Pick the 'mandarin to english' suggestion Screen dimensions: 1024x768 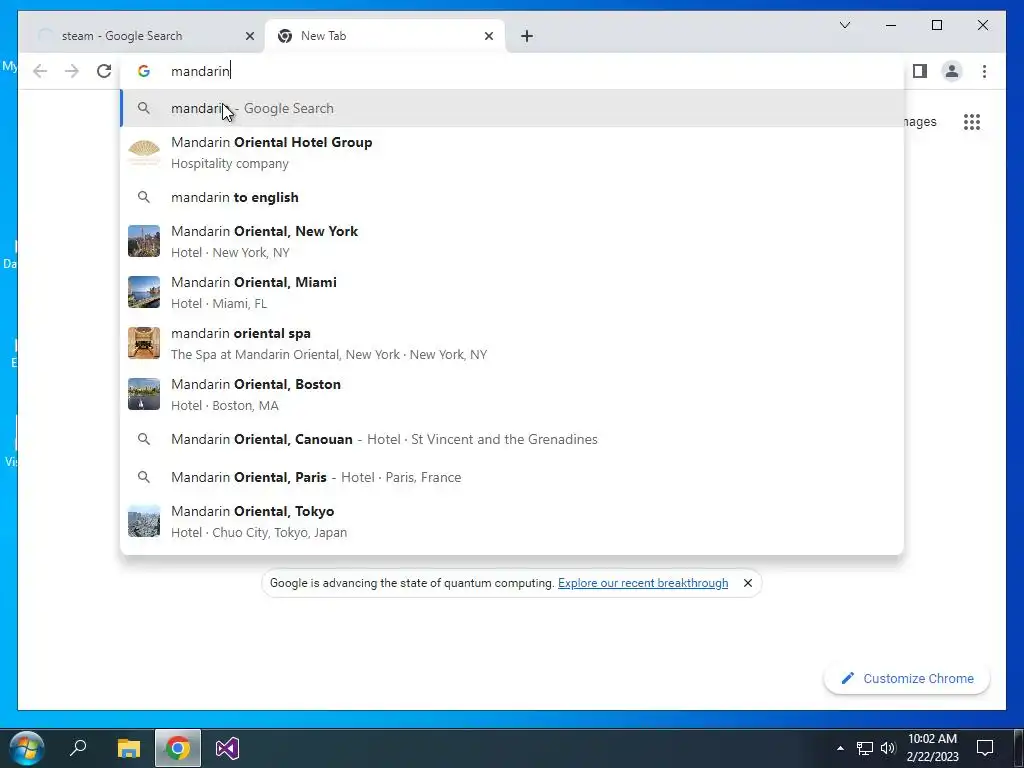click(x=512, y=197)
